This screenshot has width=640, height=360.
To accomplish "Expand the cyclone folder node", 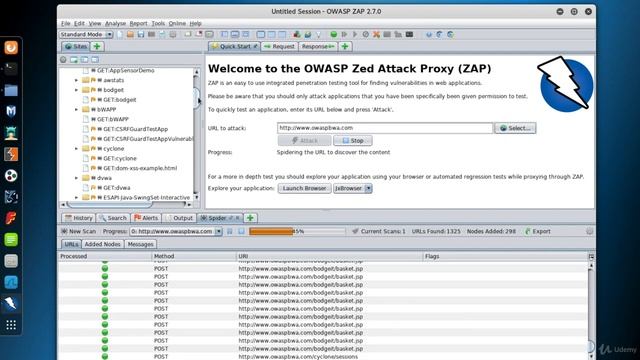I will tap(76, 149).
